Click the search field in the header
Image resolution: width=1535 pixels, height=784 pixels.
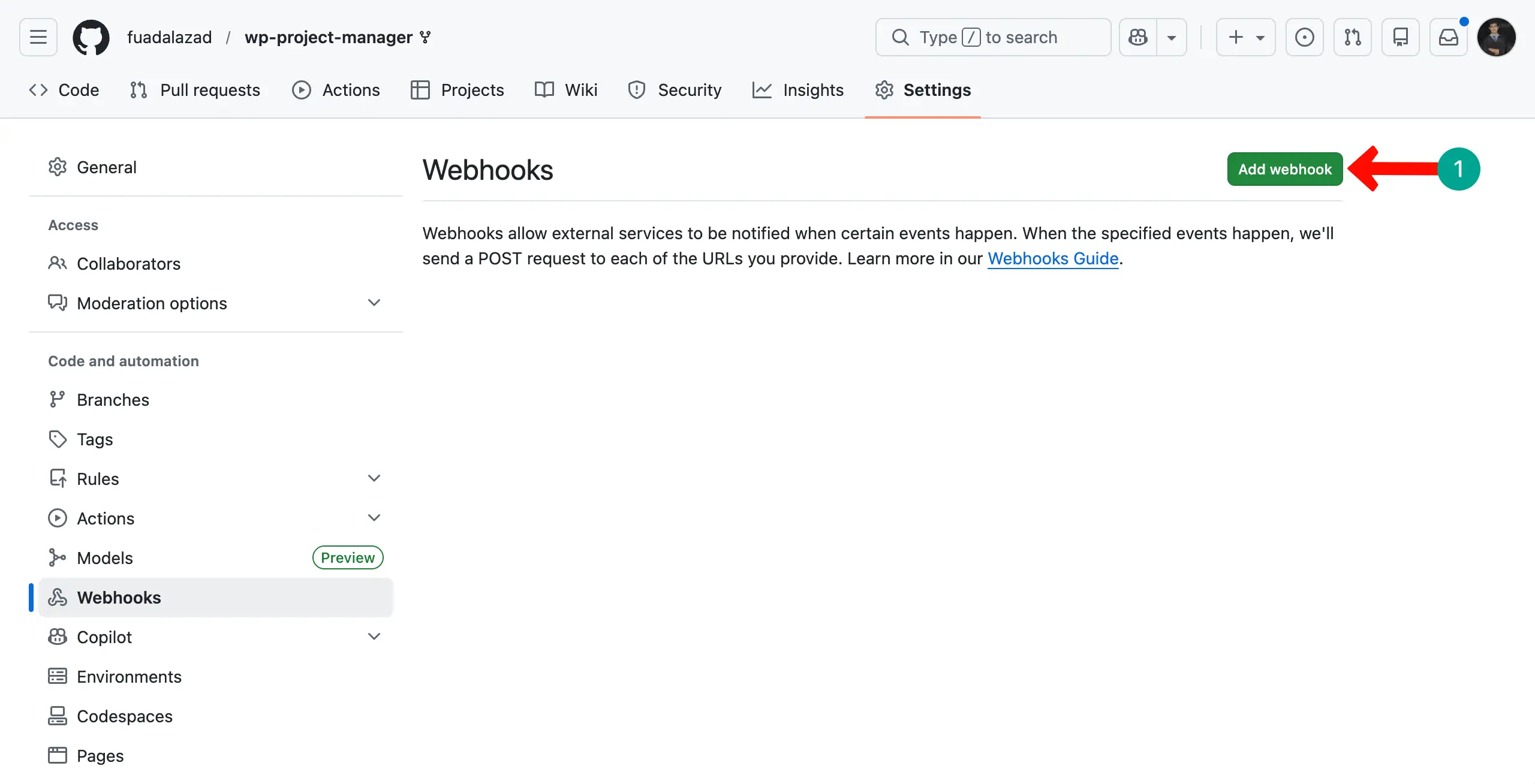(992, 37)
